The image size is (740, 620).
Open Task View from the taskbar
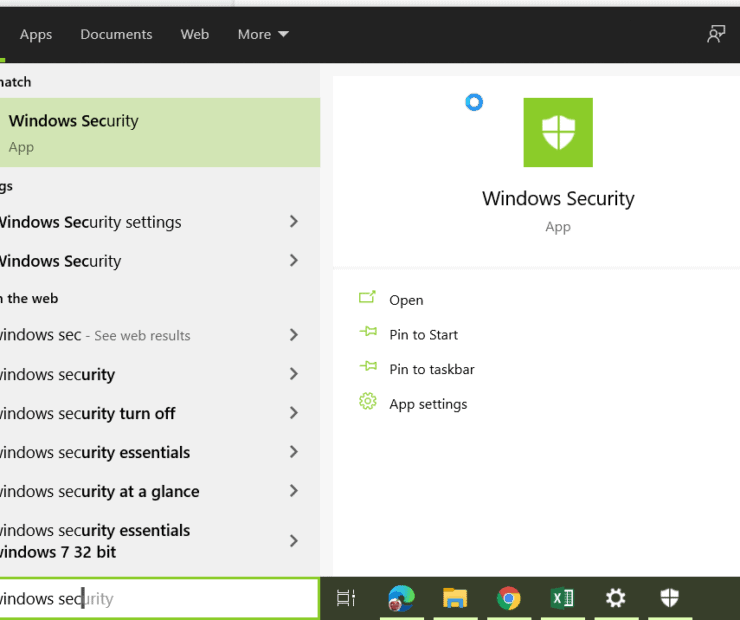click(x=346, y=598)
